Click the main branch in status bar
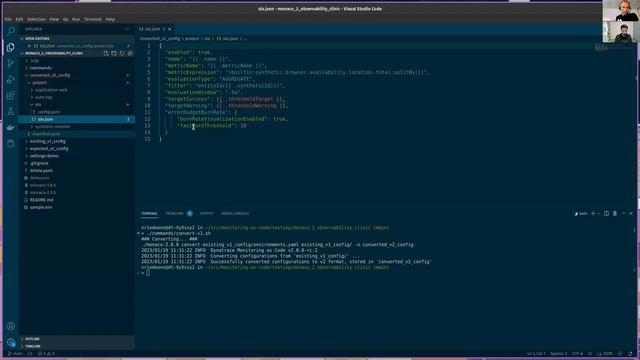The width and height of the screenshot is (640, 360). pyautogui.click(x=16, y=353)
